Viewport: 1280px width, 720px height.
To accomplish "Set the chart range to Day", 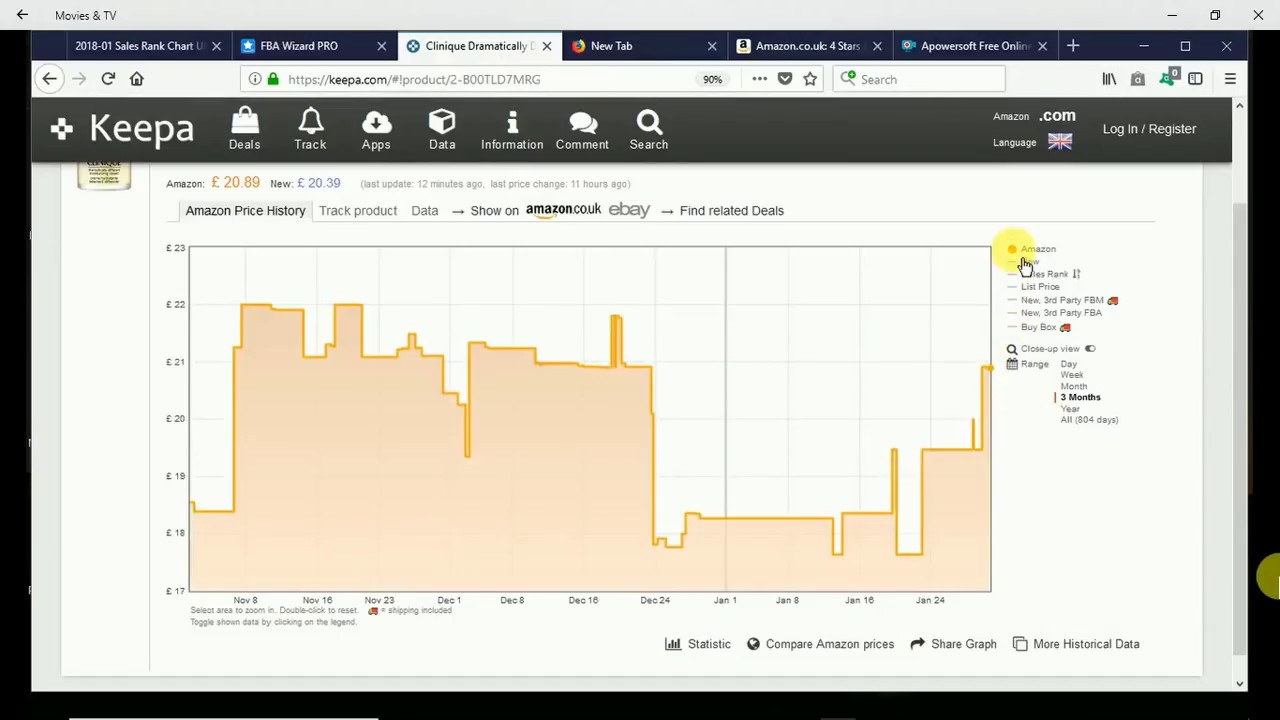I will [1069, 364].
